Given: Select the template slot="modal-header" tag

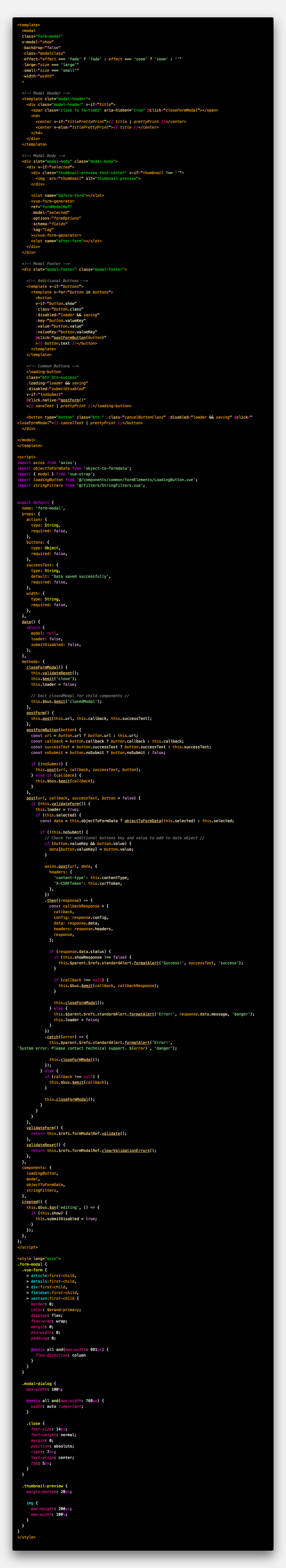Looking at the screenshot, I should pyautogui.click(x=56, y=99).
